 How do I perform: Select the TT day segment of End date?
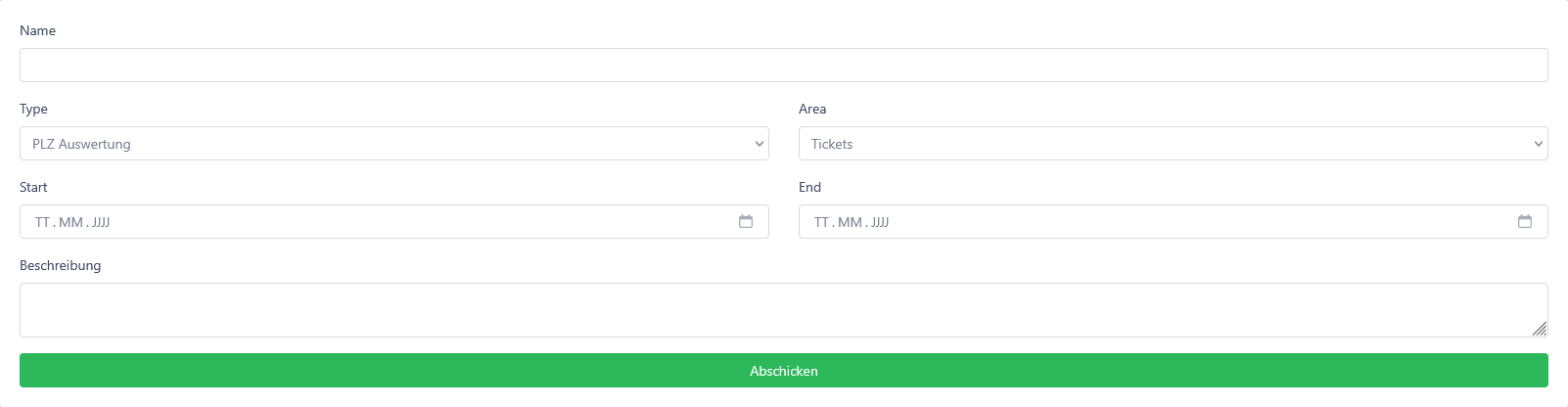[x=821, y=222]
